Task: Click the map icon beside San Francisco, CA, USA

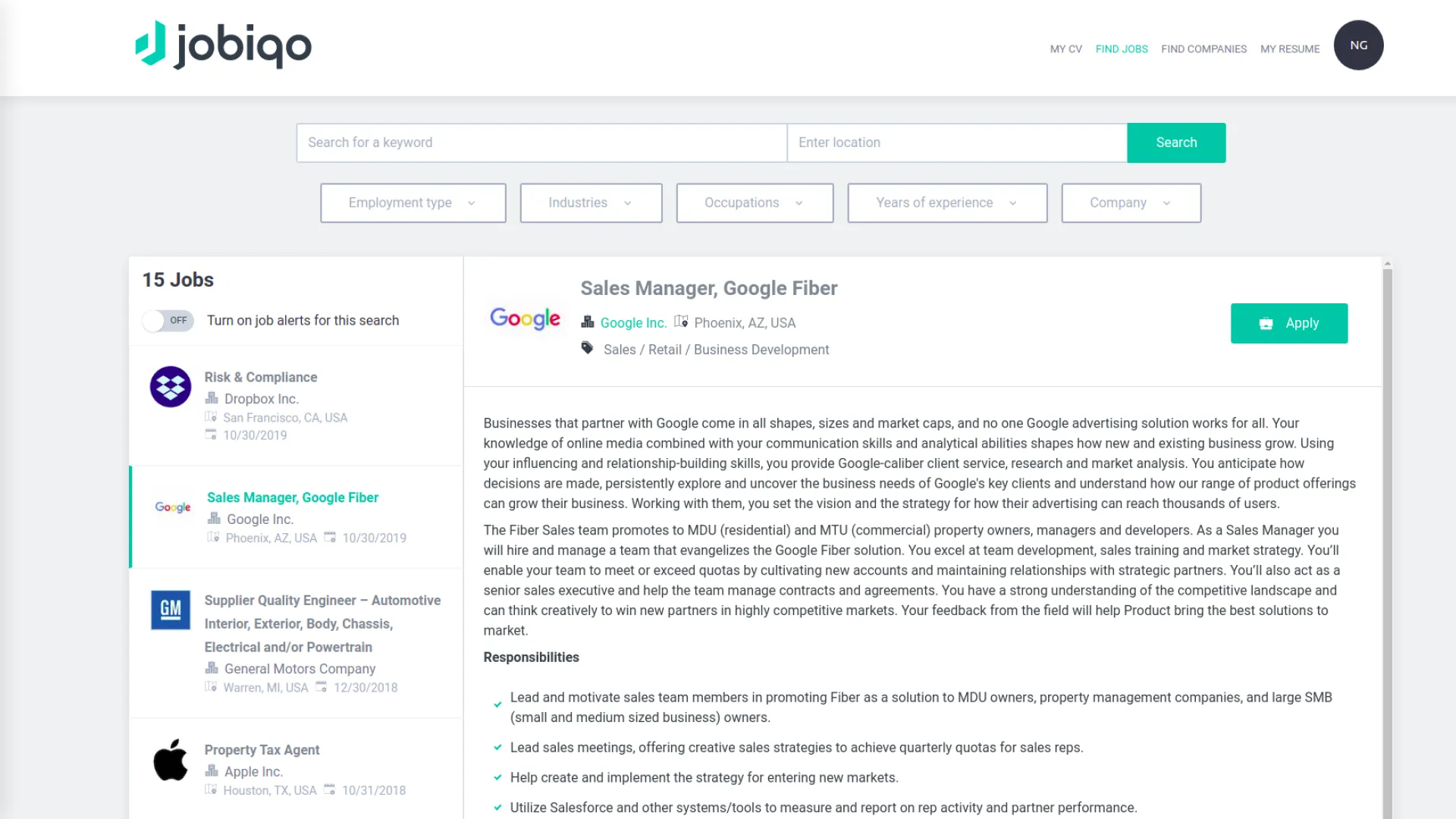Action: [211, 417]
